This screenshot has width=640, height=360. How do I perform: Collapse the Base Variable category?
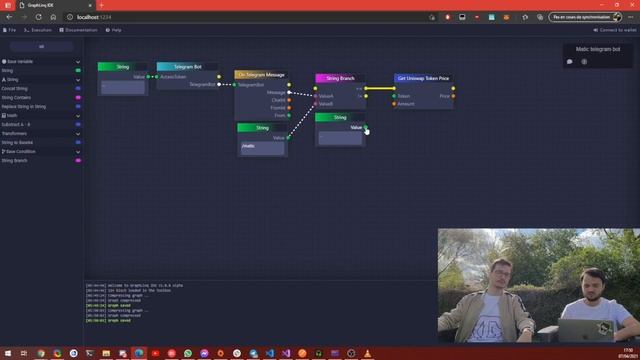[x=78, y=62]
